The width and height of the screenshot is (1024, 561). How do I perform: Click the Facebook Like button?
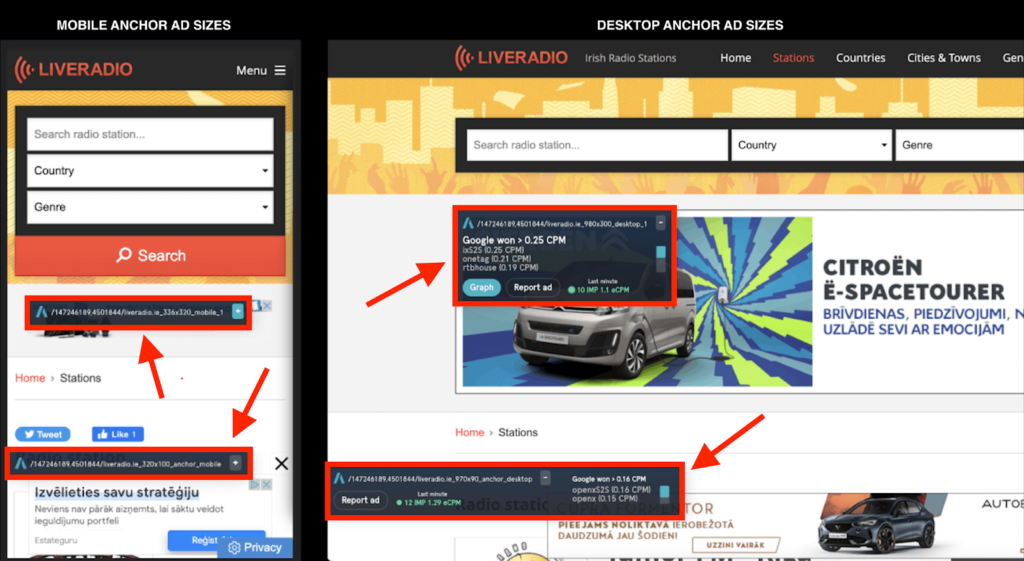[x=118, y=434]
